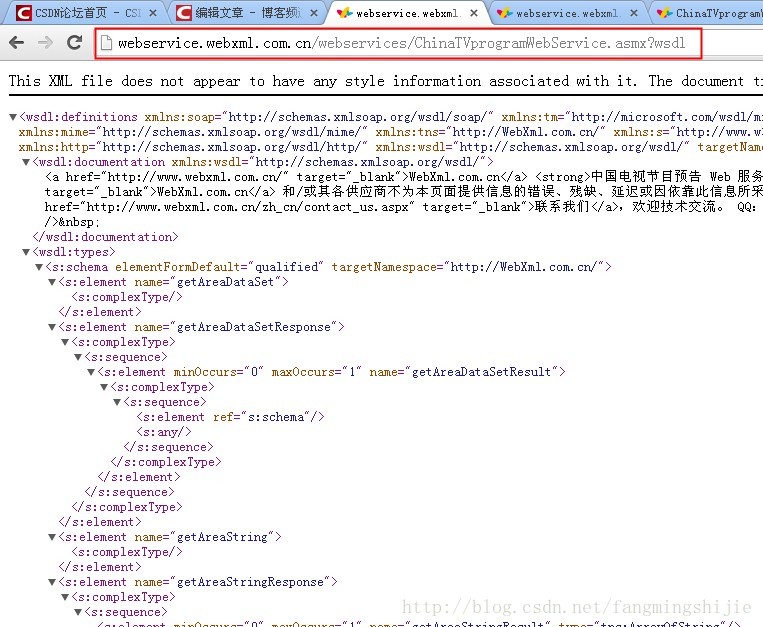
Task: Close the 编辑文章 tab
Action: [x=314, y=13]
